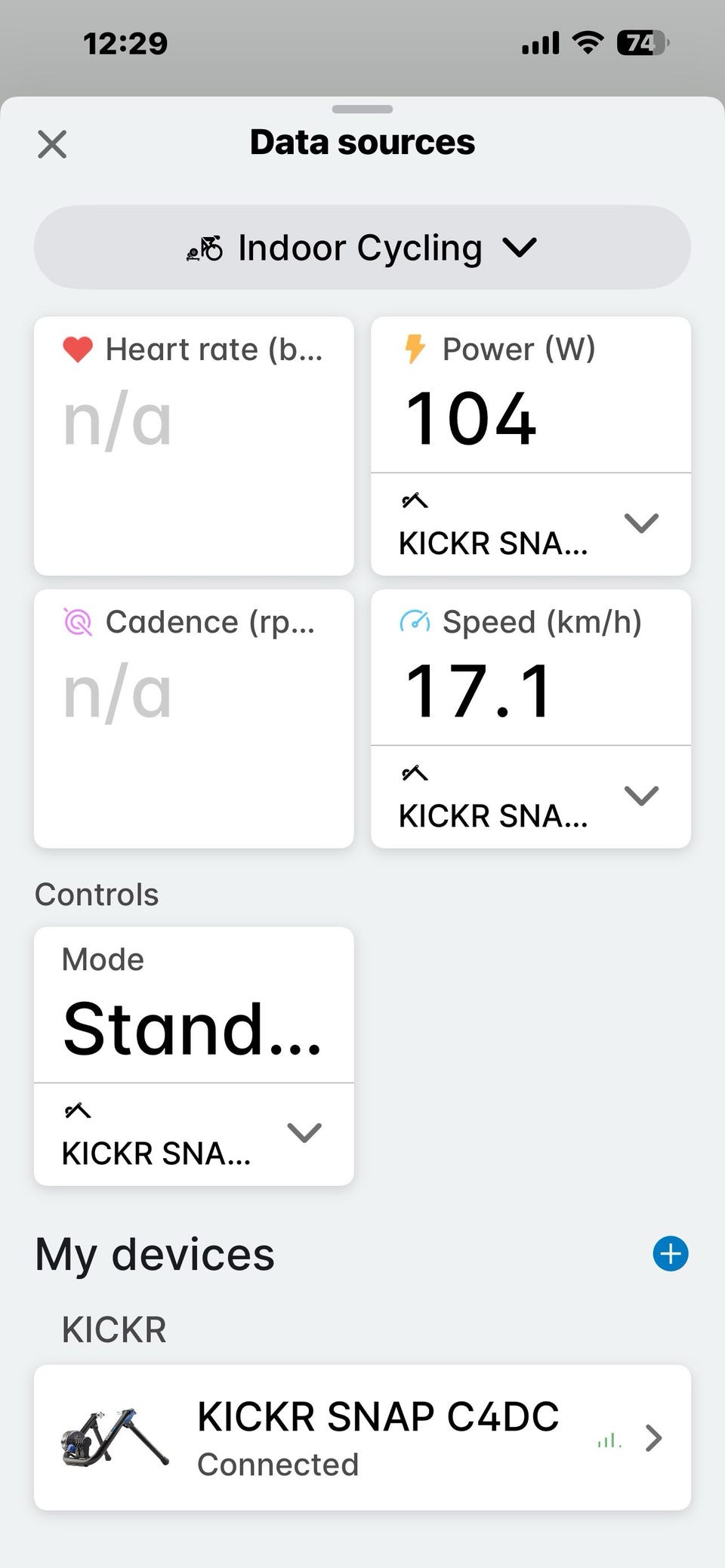Image resolution: width=725 pixels, height=1568 pixels.
Task: Tap the blue Speed gauge icon
Action: click(415, 622)
